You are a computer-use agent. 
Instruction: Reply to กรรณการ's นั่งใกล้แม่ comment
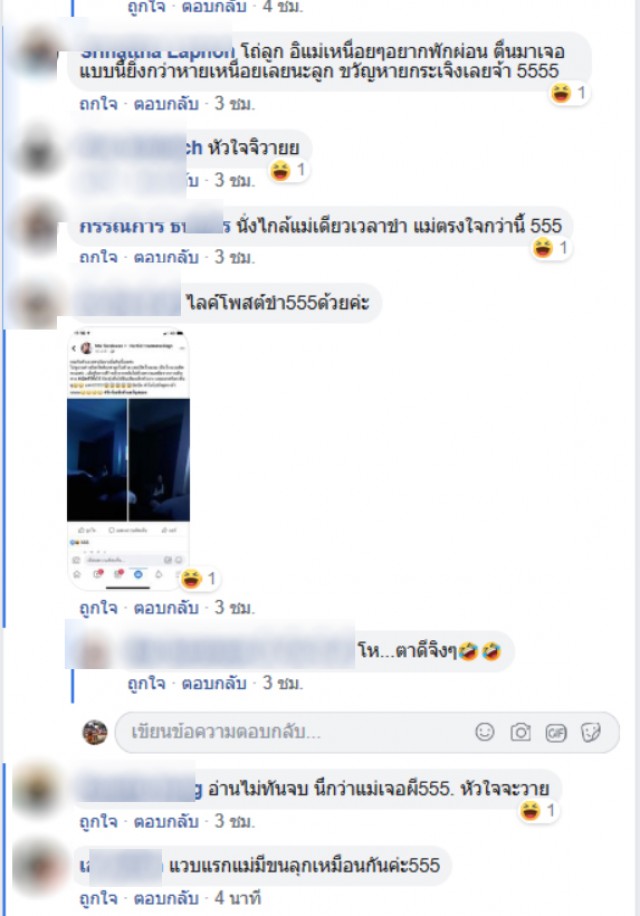tap(166, 257)
